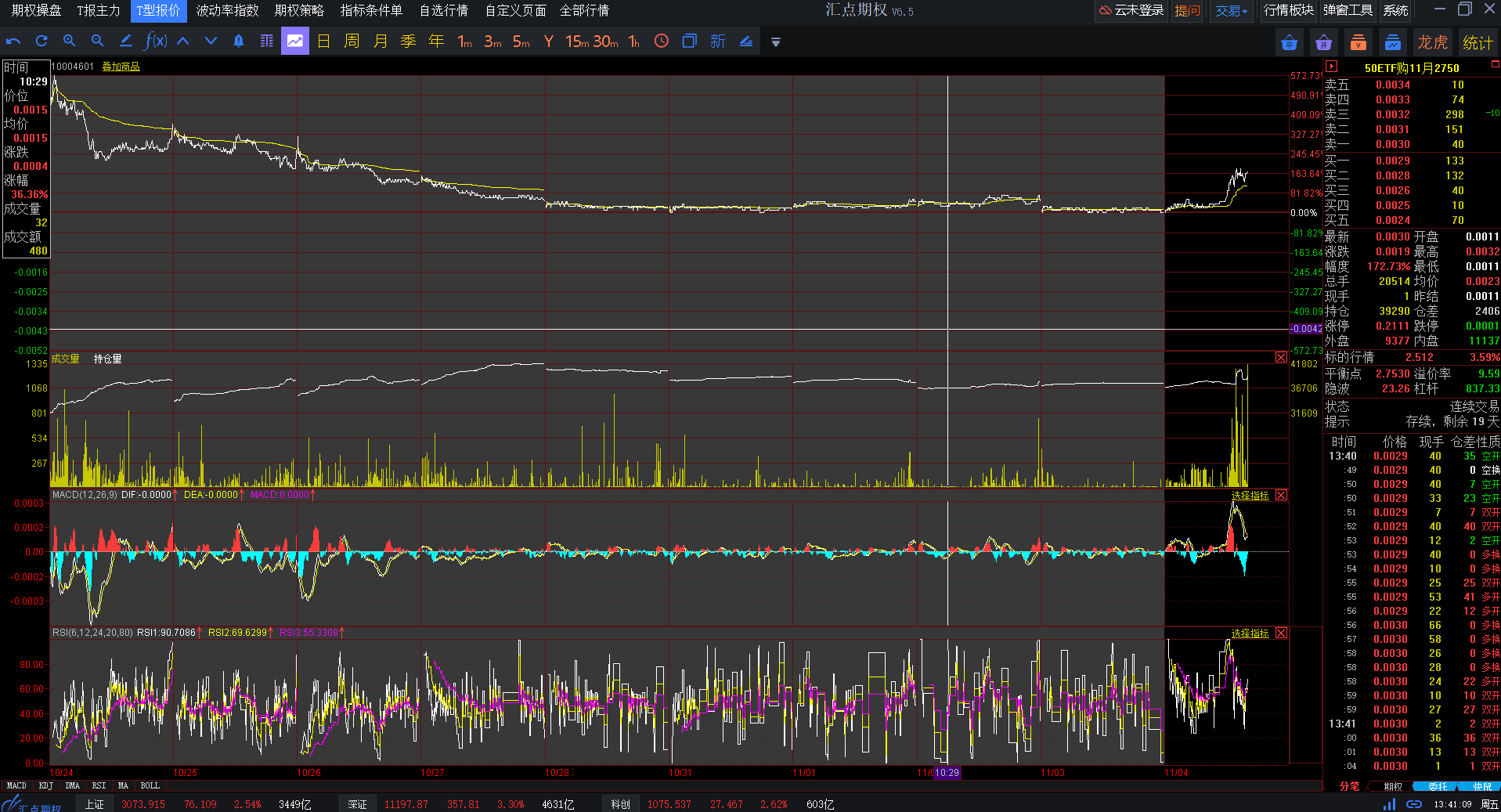Expand the toolbar overflow dropdown triangle
Image resolution: width=1501 pixels, height=812 pixels.
point(775,42)
